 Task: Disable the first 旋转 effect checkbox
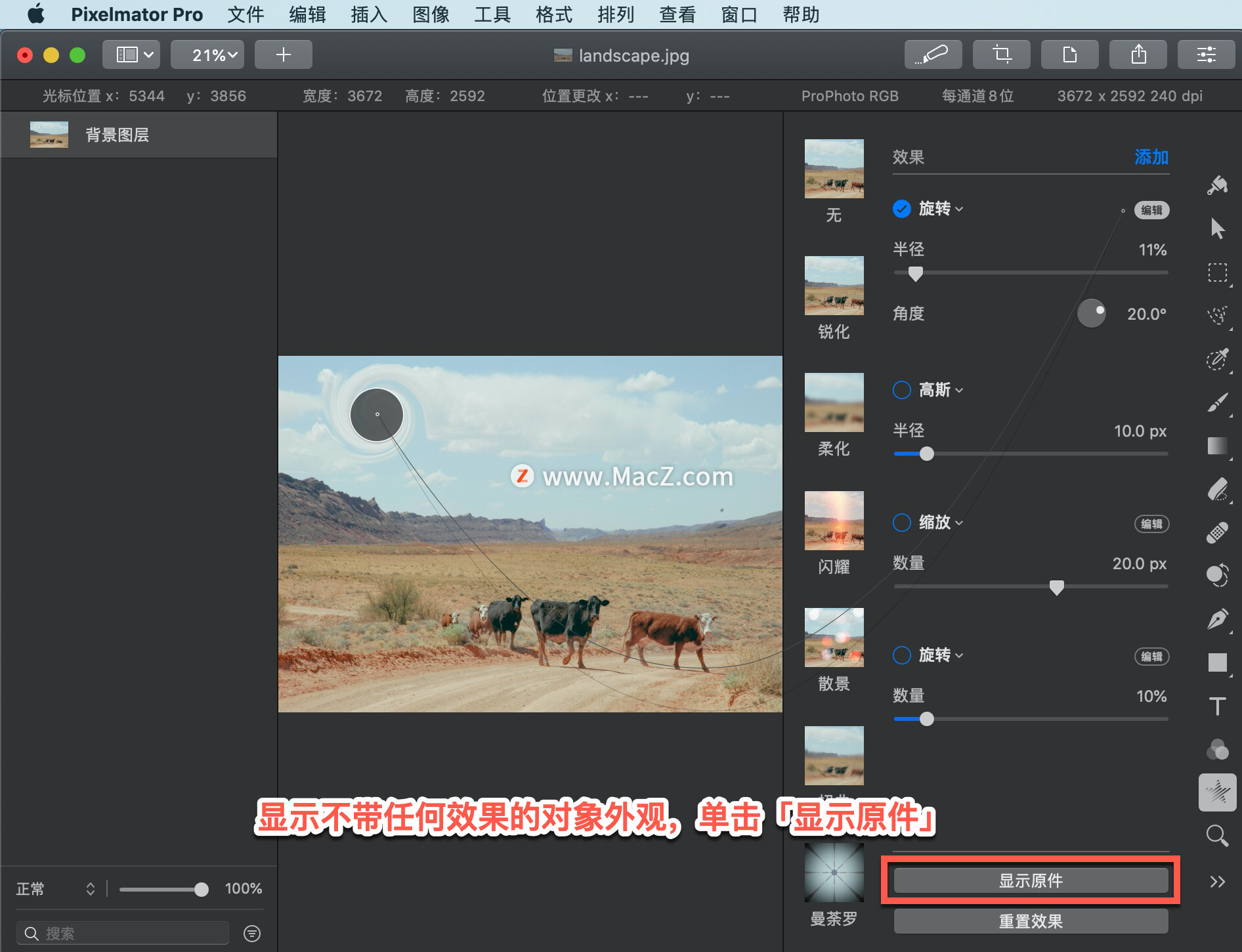coord(902,209)
